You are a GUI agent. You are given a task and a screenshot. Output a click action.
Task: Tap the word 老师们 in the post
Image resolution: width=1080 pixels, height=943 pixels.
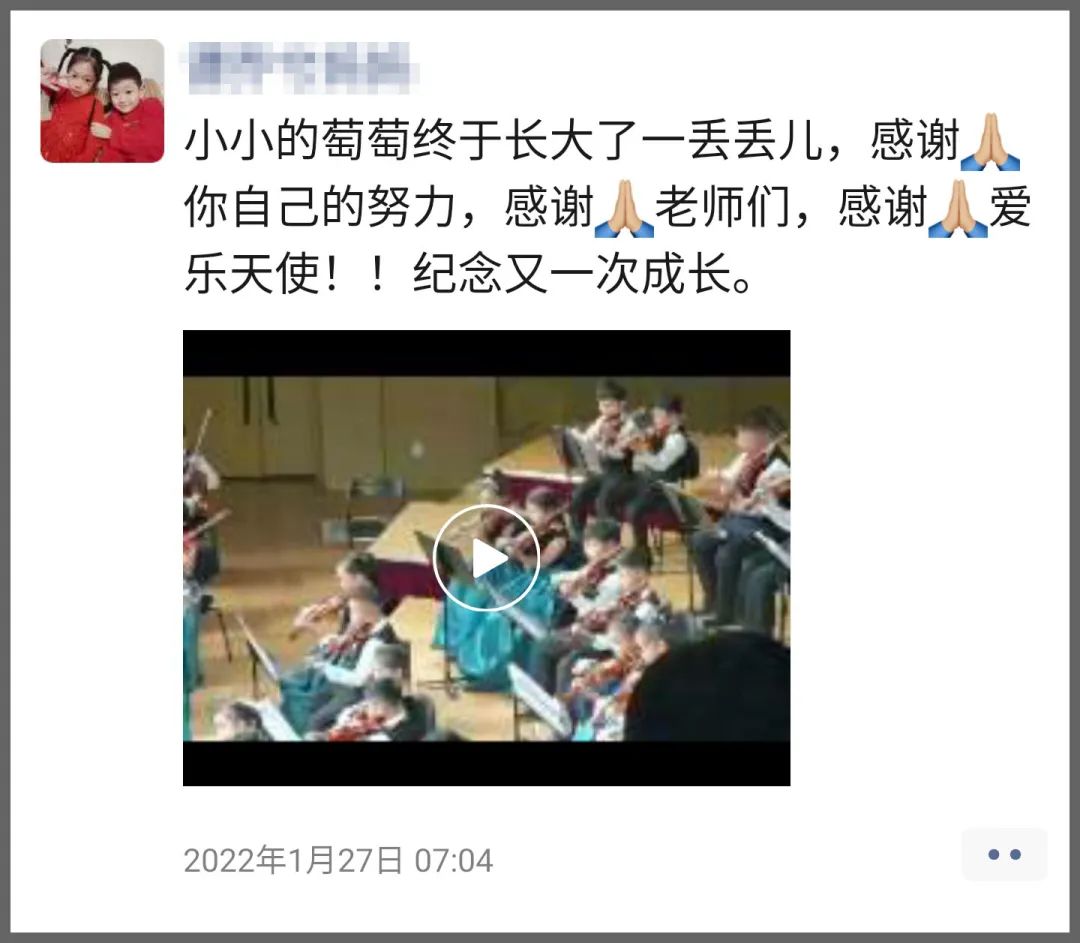click(722, 207)
